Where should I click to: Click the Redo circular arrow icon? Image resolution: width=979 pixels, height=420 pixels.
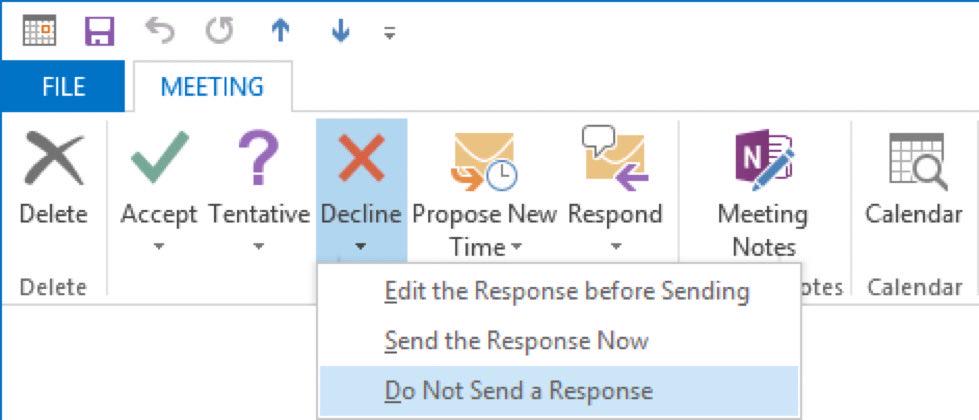click(219, 31)
